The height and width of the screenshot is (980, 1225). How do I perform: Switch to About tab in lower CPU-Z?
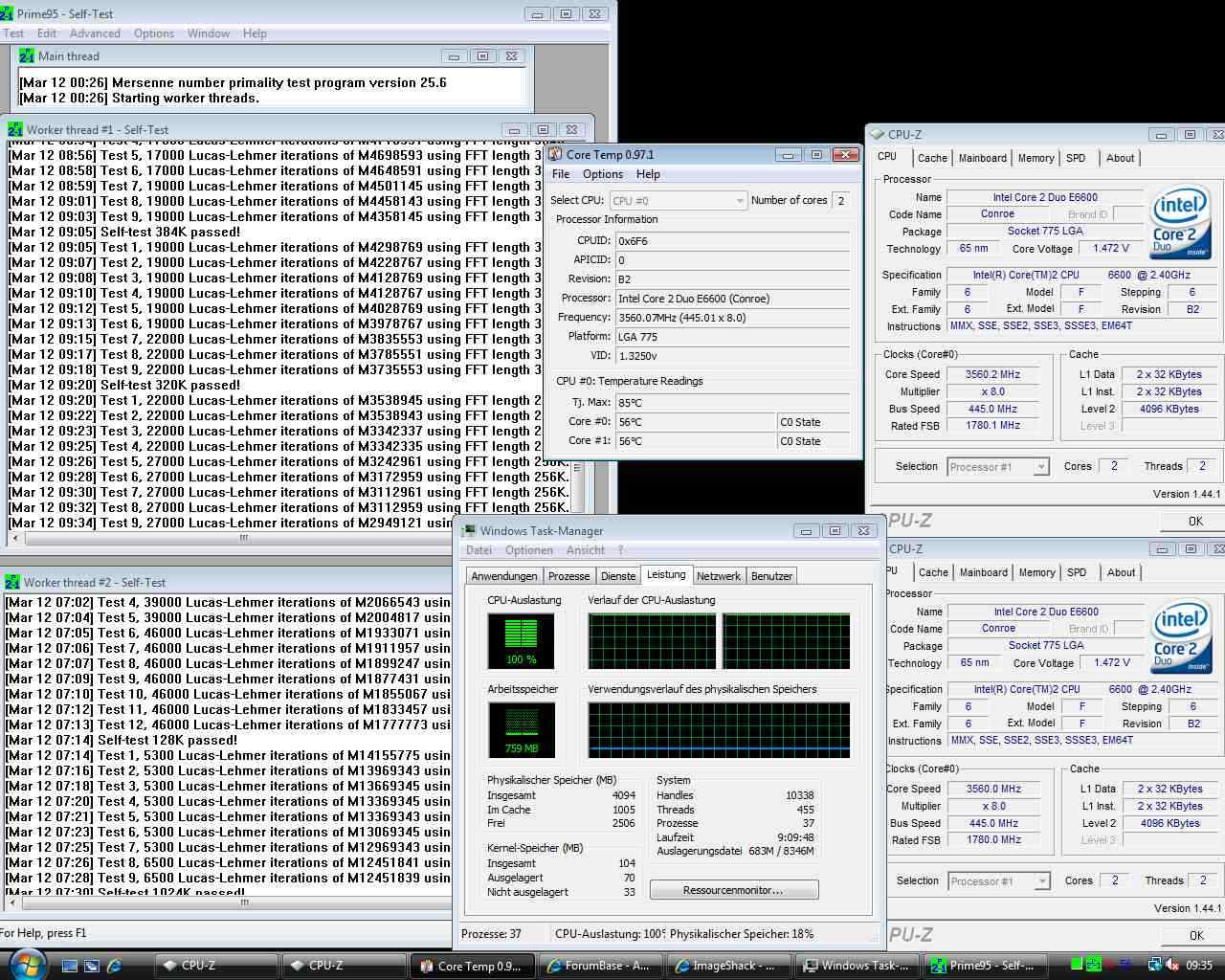click(x=1122, y=573)
